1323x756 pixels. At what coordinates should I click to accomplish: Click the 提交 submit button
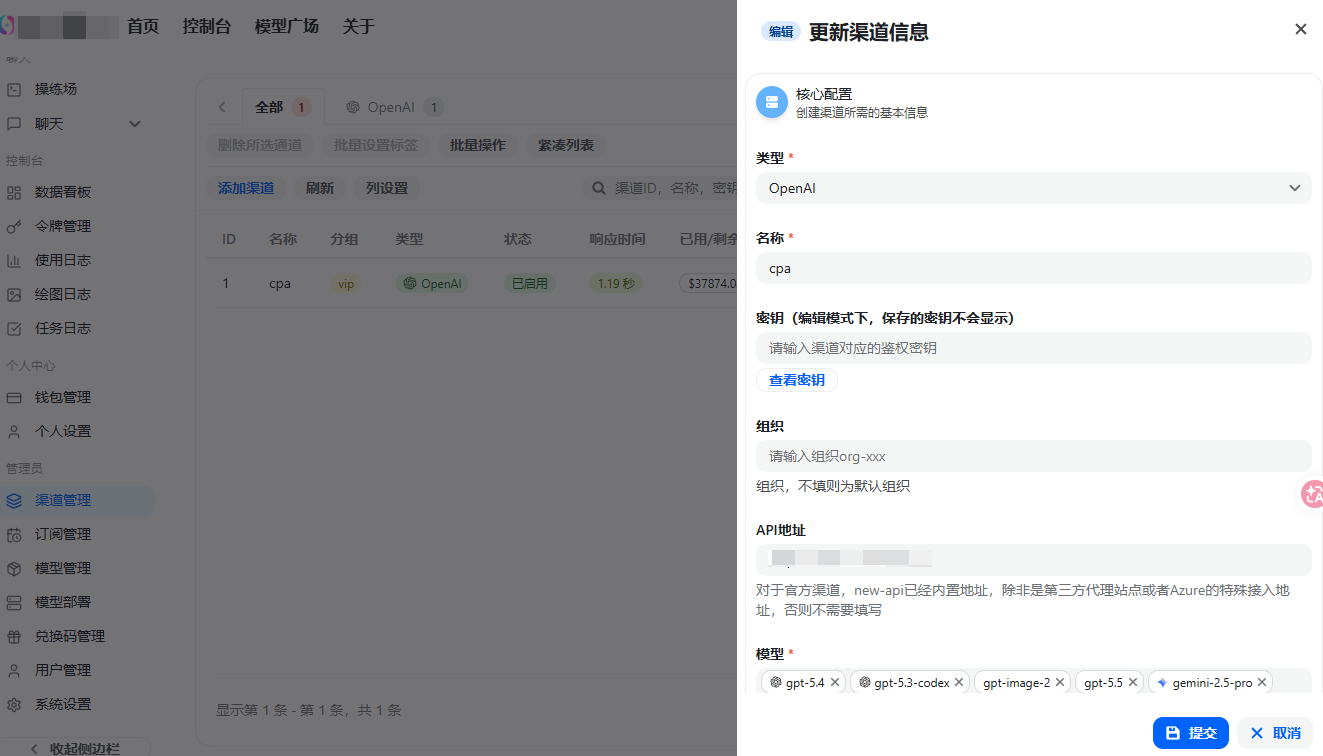click(1191, 733)
